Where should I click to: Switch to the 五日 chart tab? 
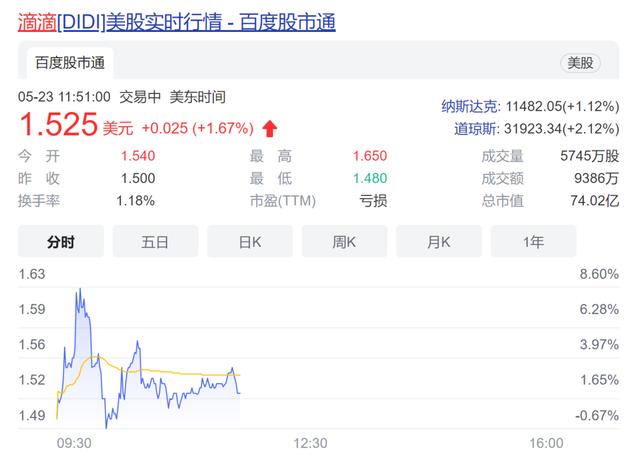(155, 241)
